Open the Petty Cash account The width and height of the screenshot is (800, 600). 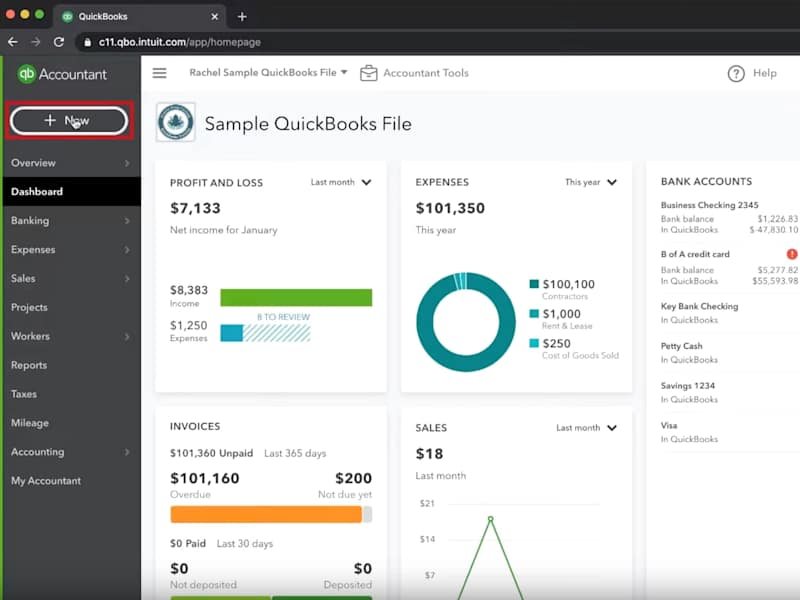point(681,346)
